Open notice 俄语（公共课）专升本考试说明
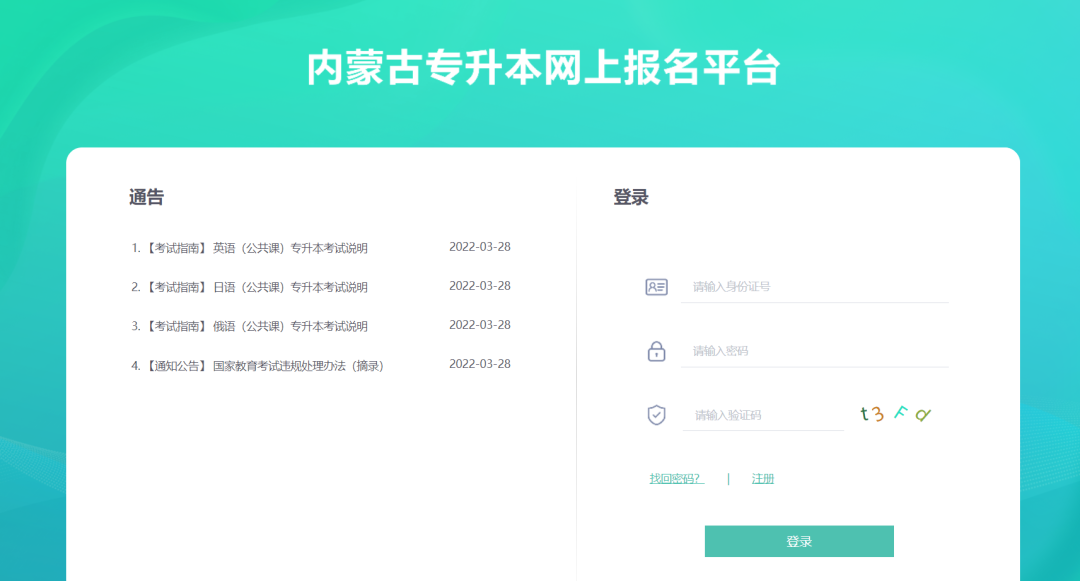 pos(256,326)
